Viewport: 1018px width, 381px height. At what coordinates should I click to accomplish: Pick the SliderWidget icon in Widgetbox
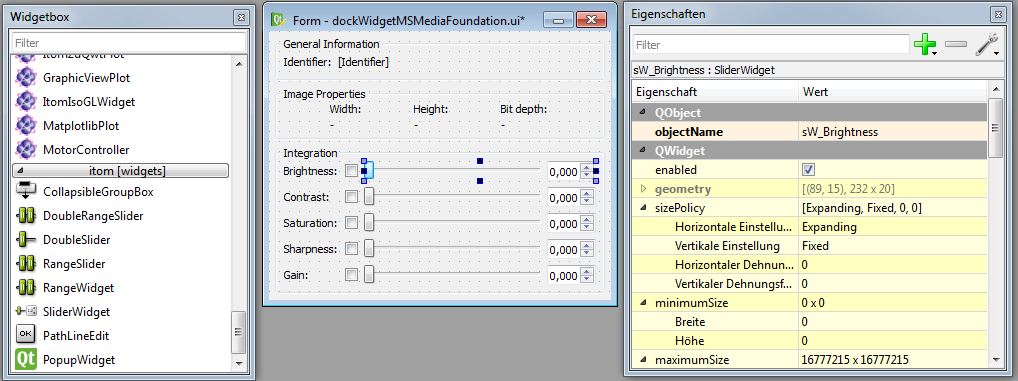(x=25, y=311)
